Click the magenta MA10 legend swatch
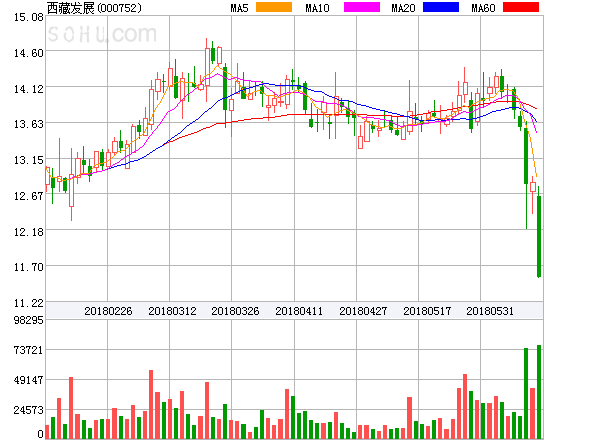Viewport: 600px width, 440px height. point(362,7)
